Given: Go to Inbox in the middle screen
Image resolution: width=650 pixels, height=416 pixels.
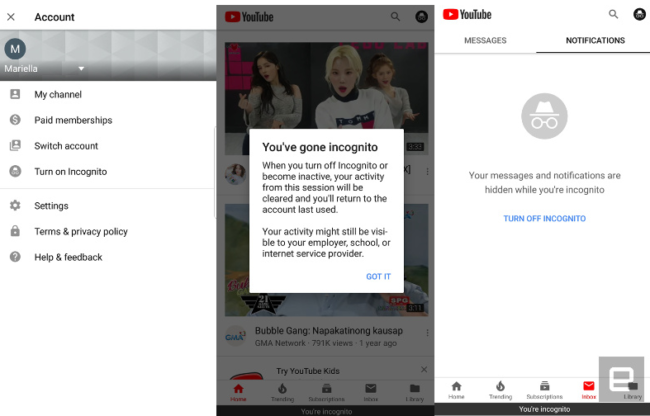Looking at the screenshot, I should click(x=371, y=392).
